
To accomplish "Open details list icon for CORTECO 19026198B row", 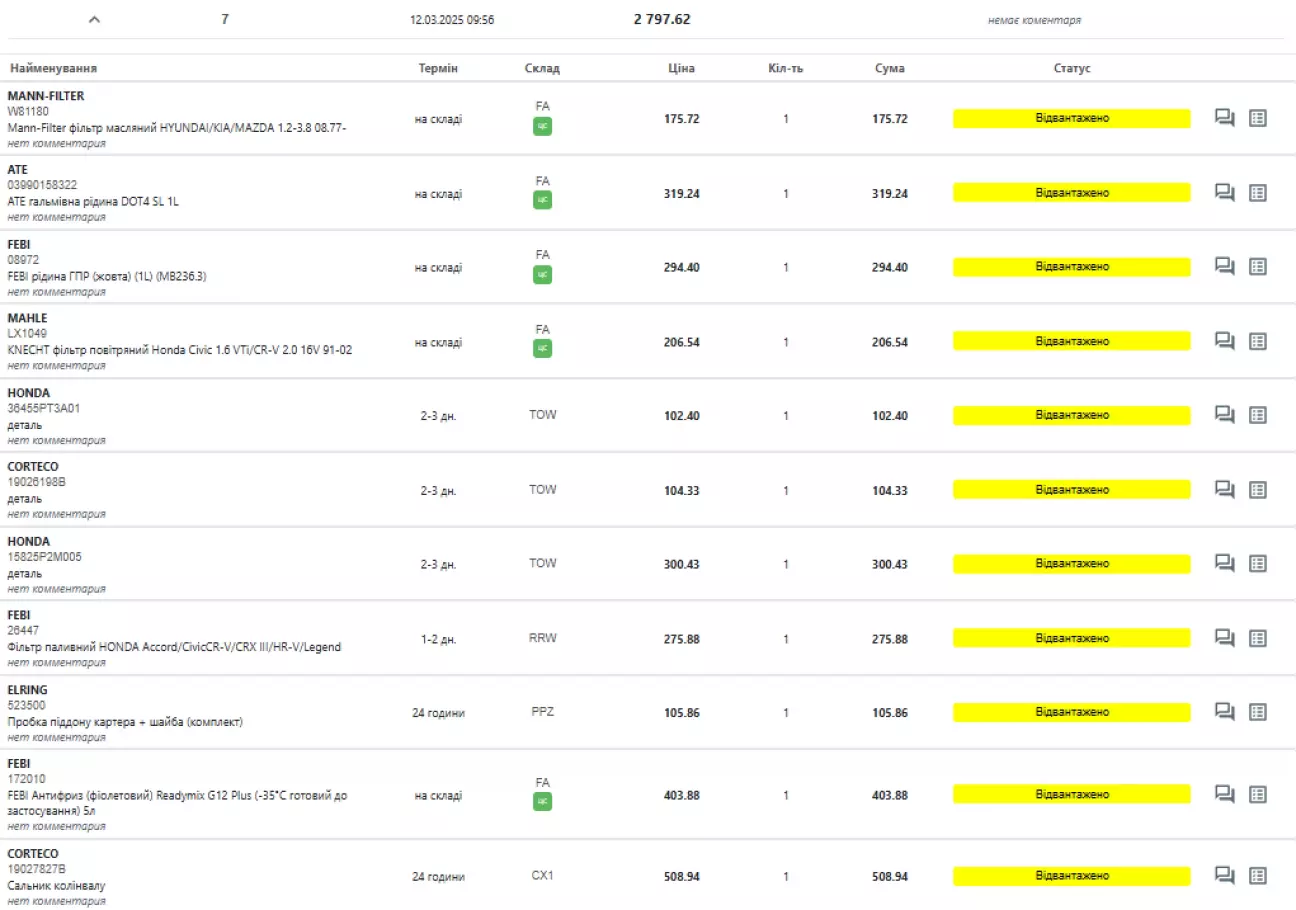I will (1258, 490).
